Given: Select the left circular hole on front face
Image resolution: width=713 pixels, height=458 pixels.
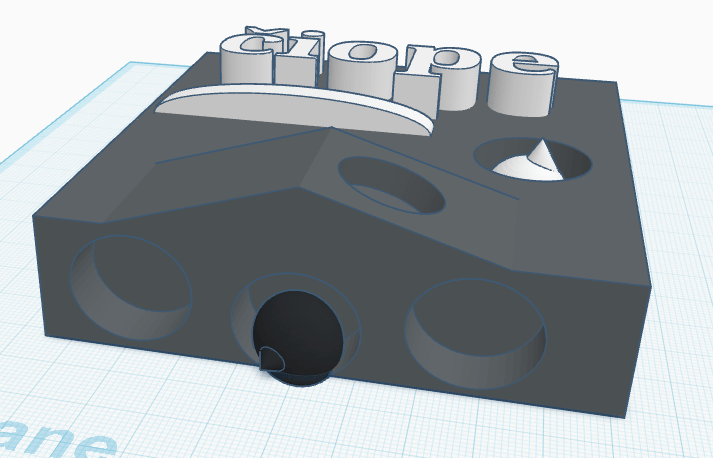Looking at the screenshot, I should coord(130,283).
